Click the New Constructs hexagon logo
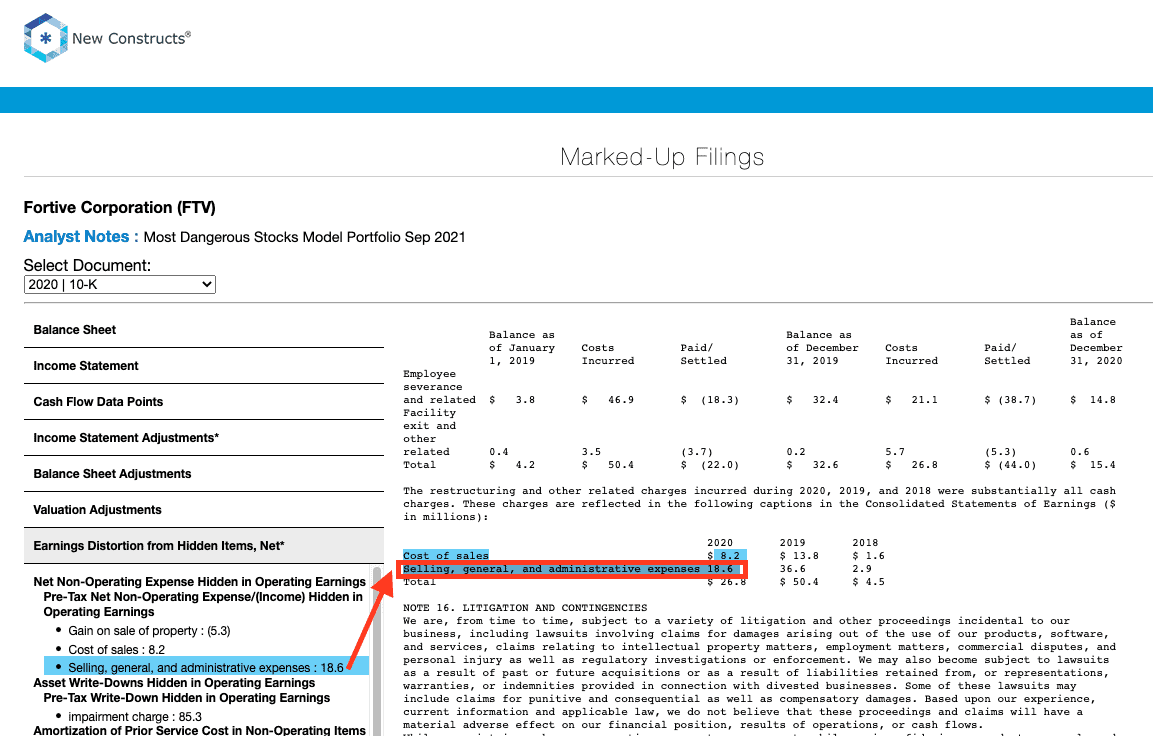 (x=46, y=37)
